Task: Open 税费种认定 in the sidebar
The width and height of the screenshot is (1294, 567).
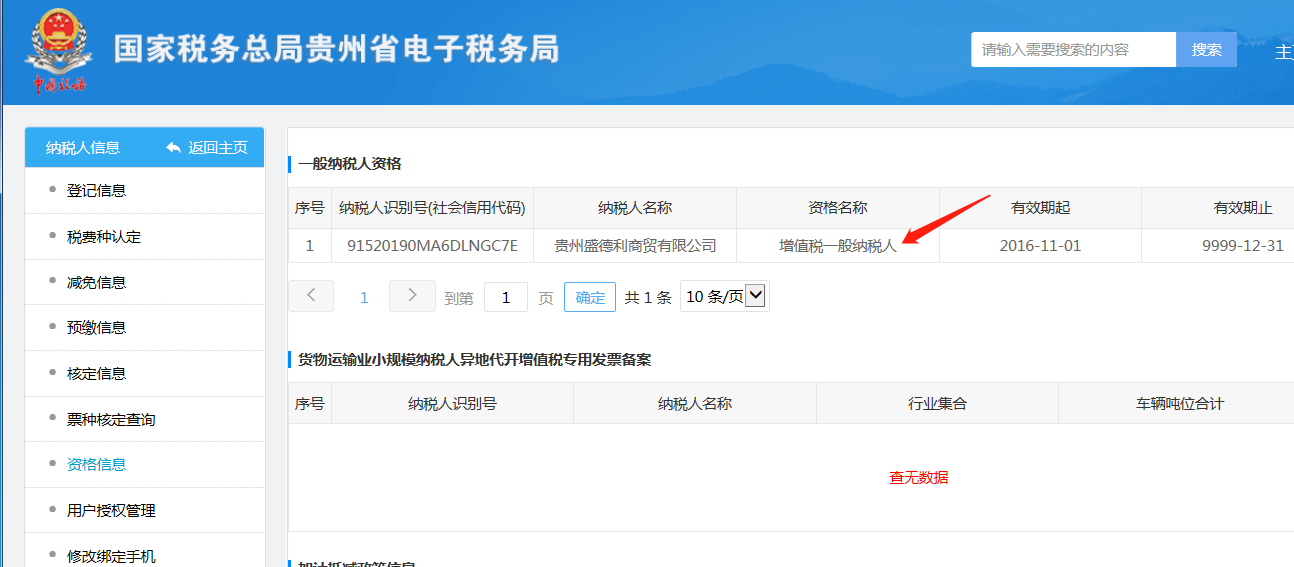Action: pyautogui.click(x=103, y=237)
